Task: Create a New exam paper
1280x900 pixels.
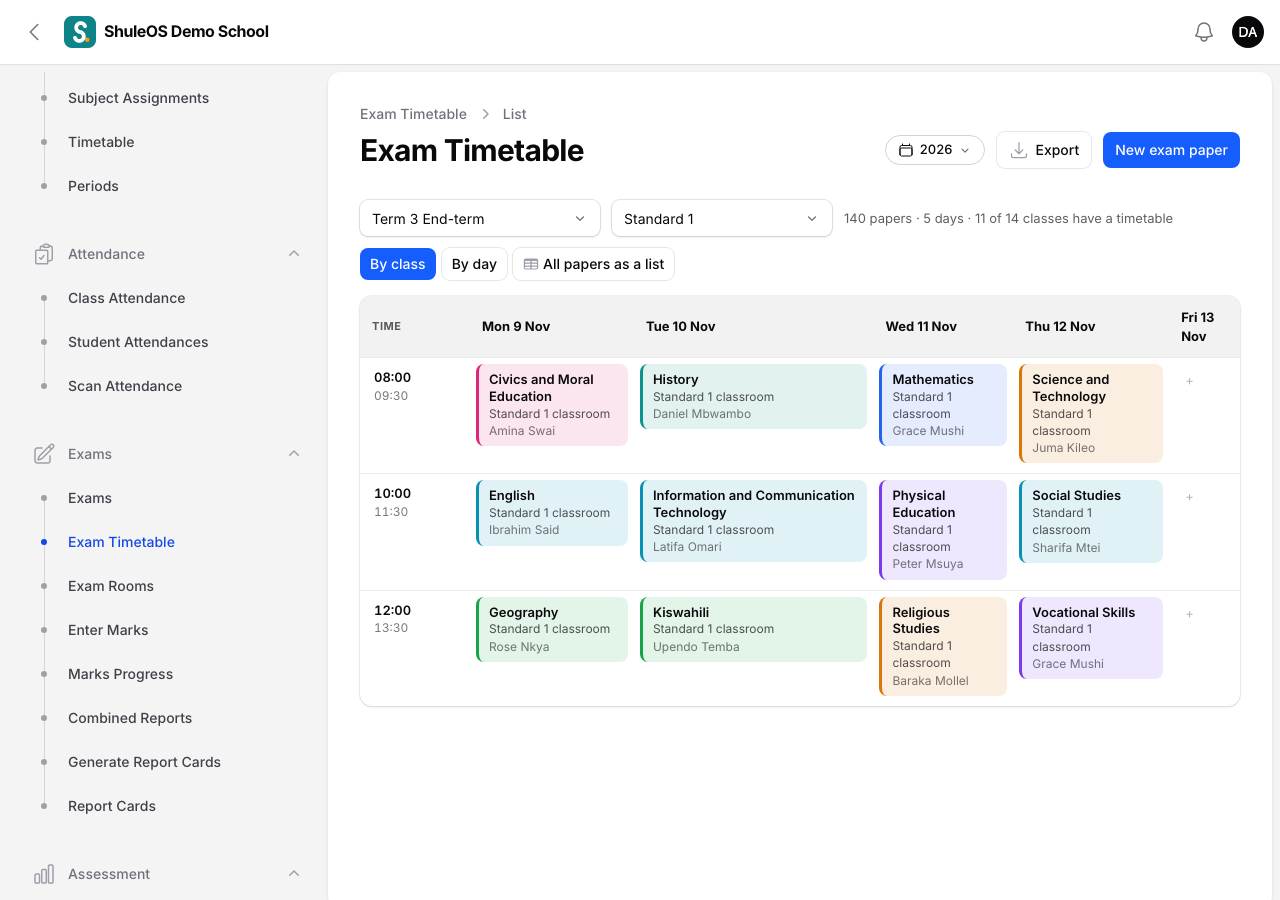Action: click(x=1171, y=150)
